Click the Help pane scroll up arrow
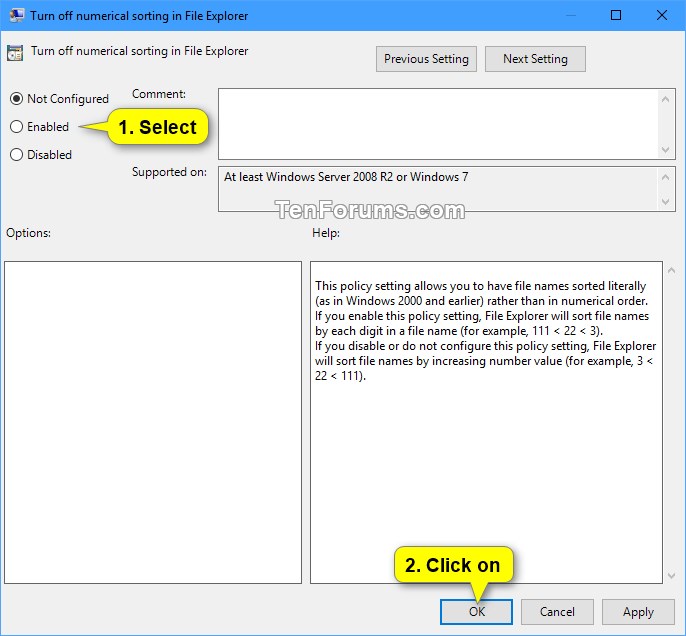Viewport: 686px width, 636px height. 672,271
